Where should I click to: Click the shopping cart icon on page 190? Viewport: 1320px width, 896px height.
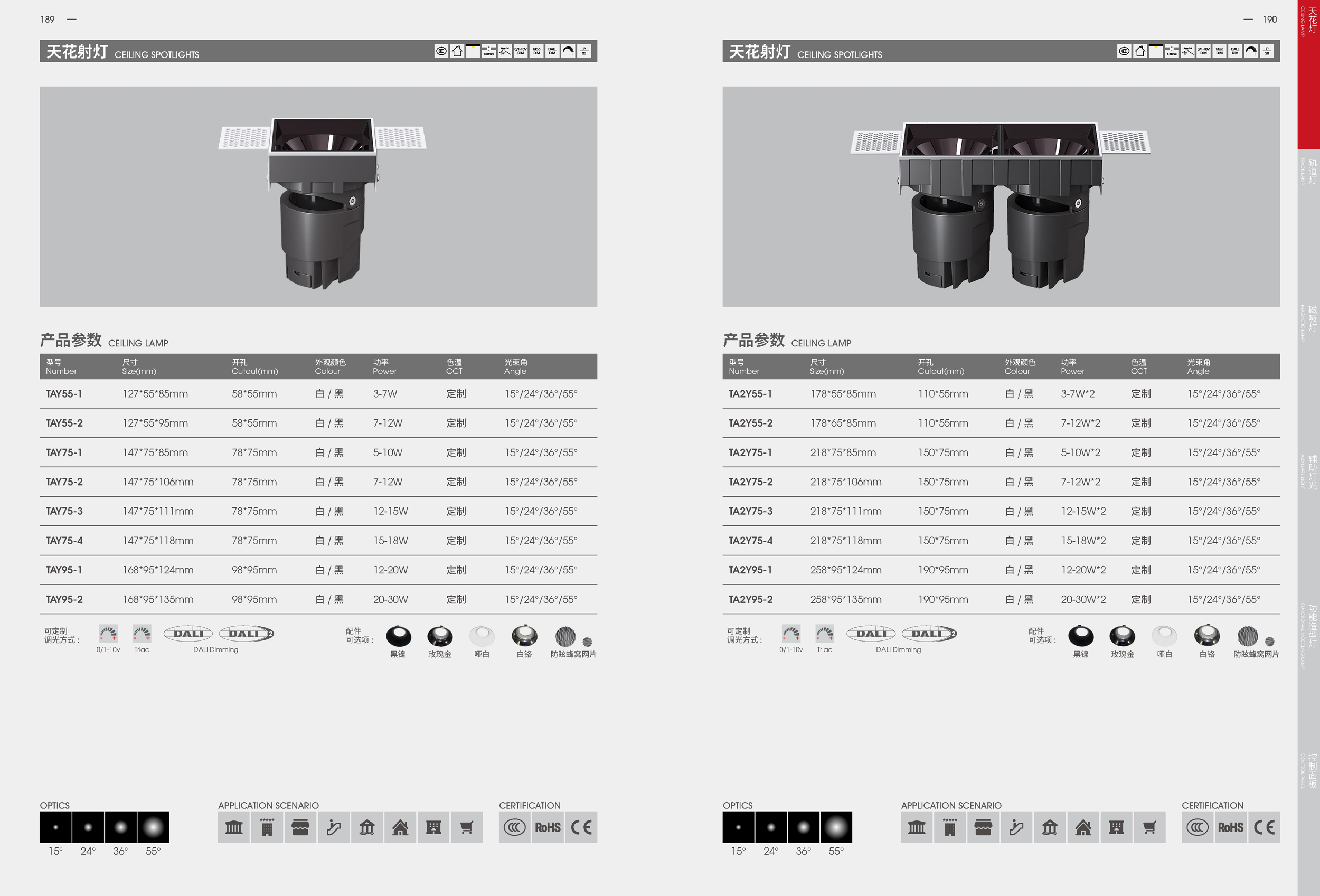(x=1149, y=827)
